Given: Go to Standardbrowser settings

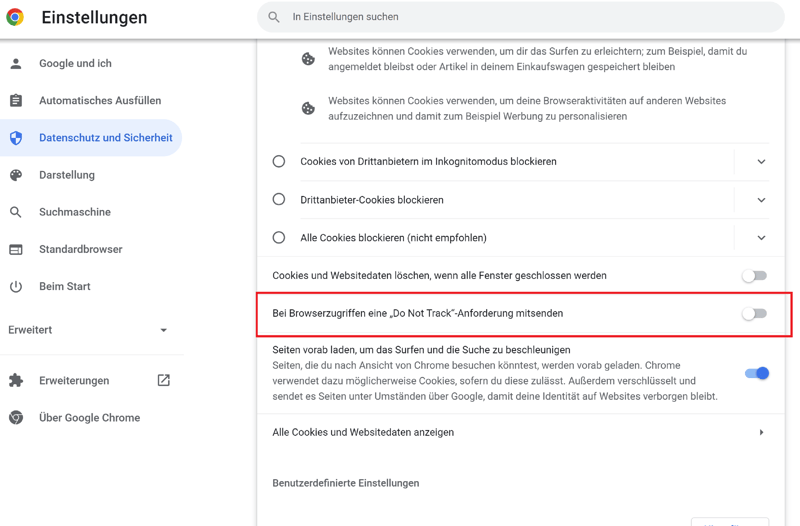Looking at the screenshot, I should [x=80, y=249].
